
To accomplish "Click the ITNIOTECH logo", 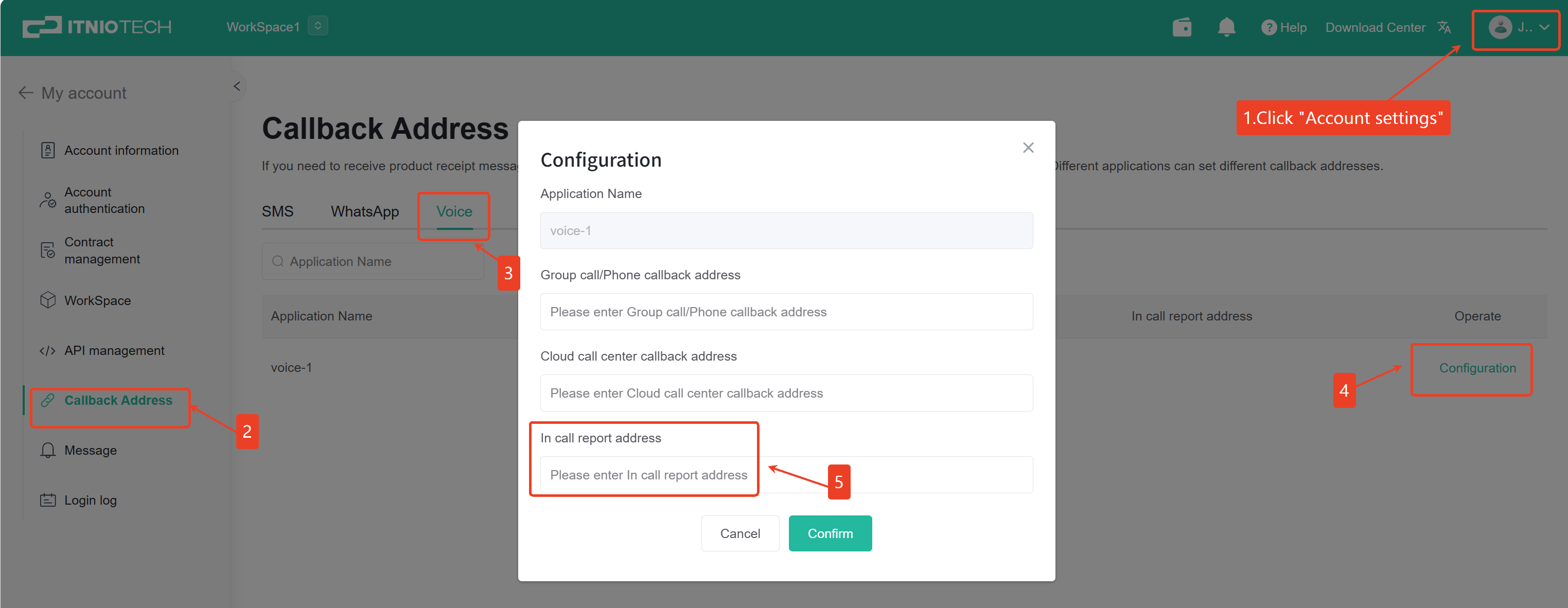I will [97, 27].
